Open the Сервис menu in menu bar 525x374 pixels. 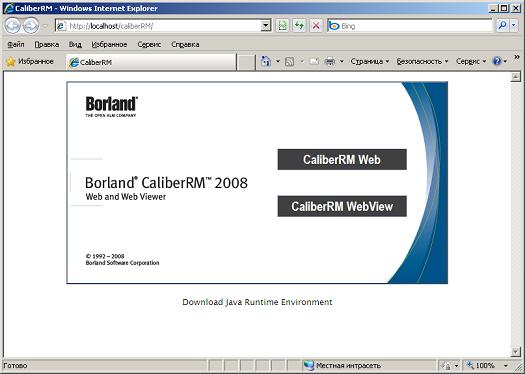(x=149, y=45)
